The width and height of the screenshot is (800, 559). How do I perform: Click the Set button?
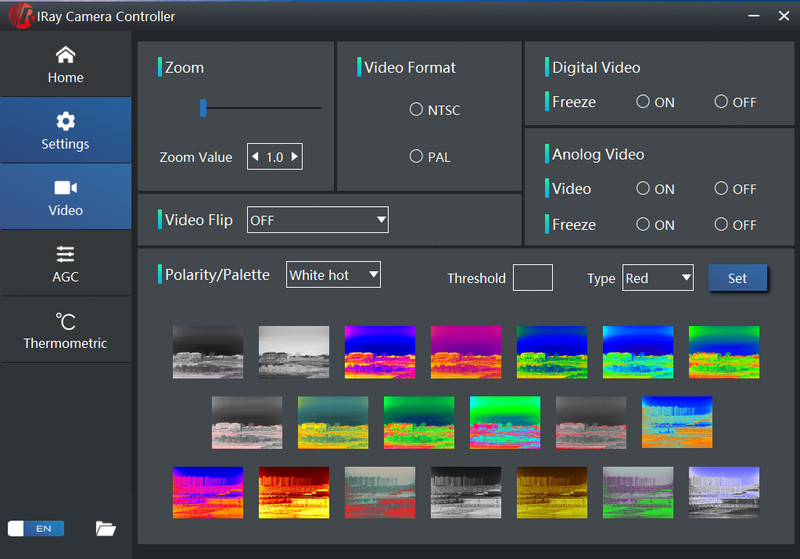[x=737, y=277]
